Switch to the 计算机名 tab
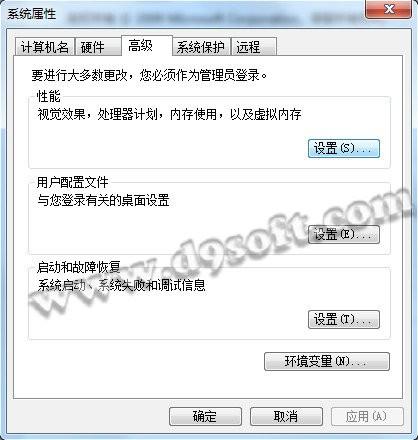 point(45,47)
